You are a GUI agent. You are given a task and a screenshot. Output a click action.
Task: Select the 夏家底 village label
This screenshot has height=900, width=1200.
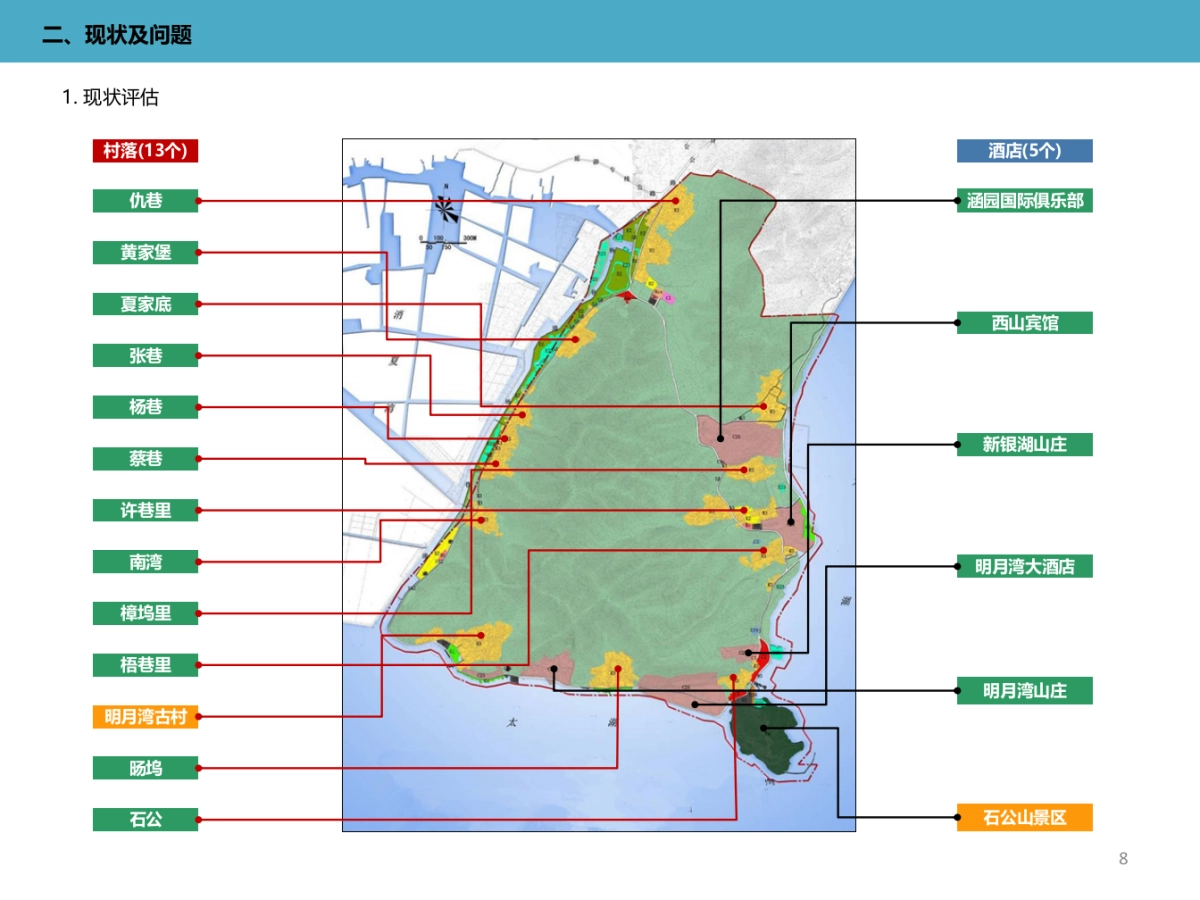(146, 304)
